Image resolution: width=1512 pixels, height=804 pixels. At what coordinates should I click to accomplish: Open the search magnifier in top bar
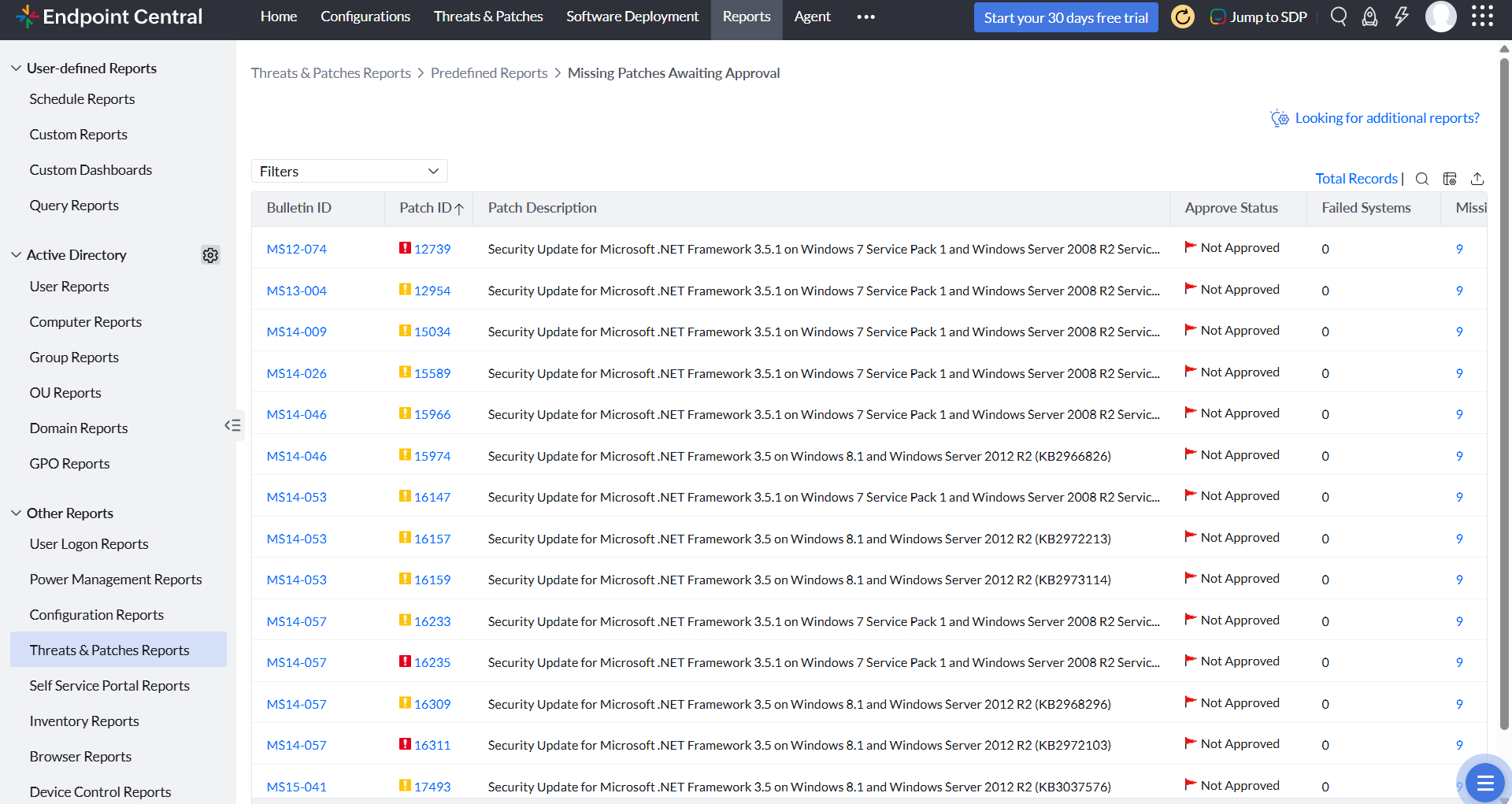(x=1339, y=17)
